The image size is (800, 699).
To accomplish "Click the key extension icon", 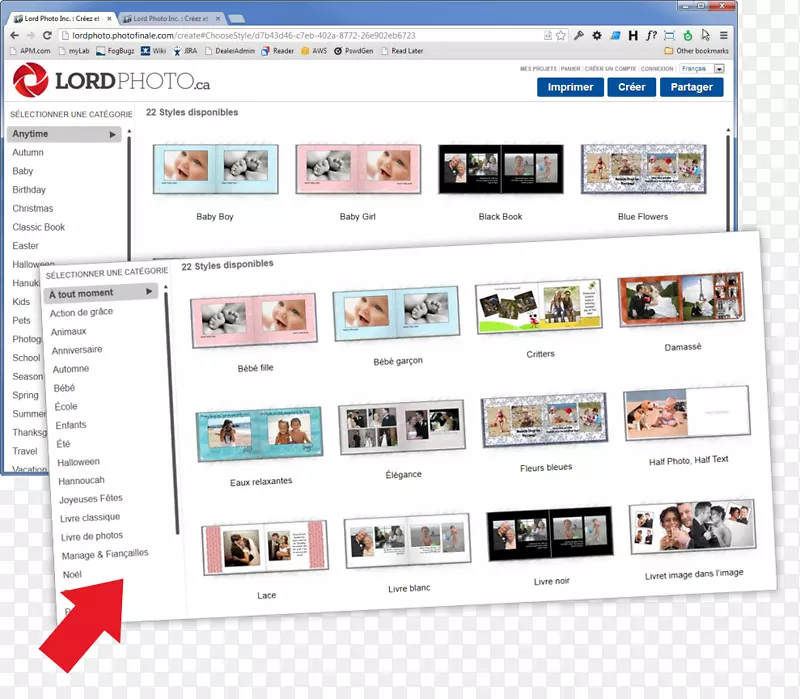I will point(579,35).
